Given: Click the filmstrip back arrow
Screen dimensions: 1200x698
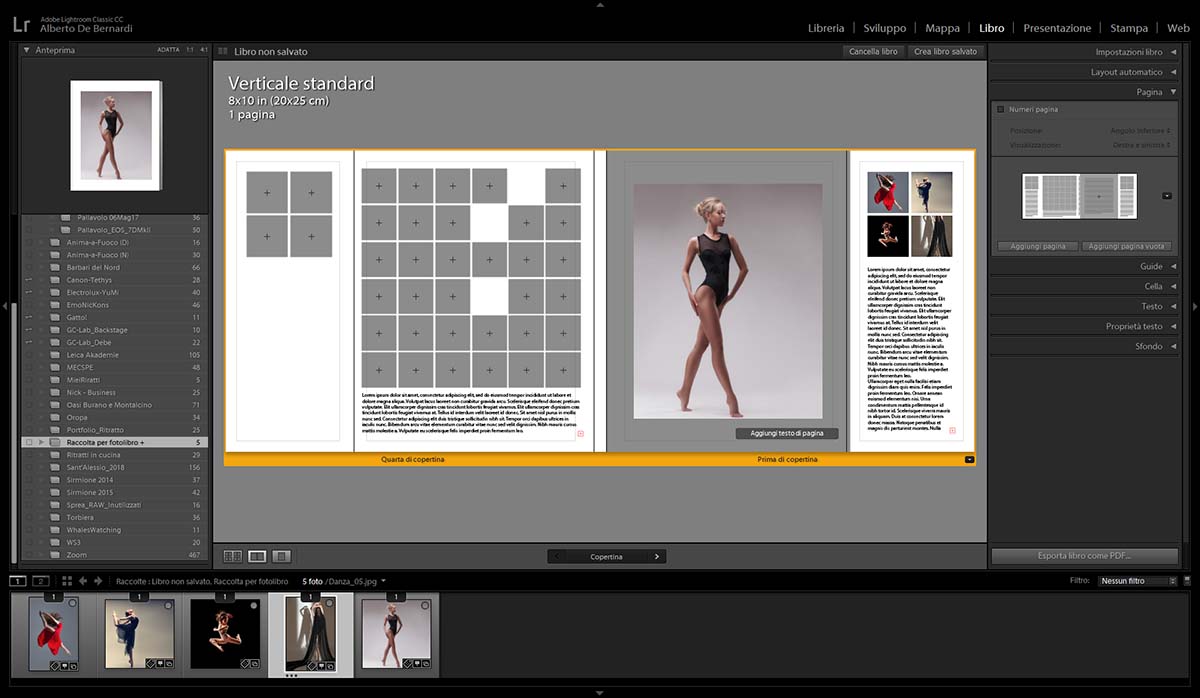Looking at the screenshot, I should [83, 581].
